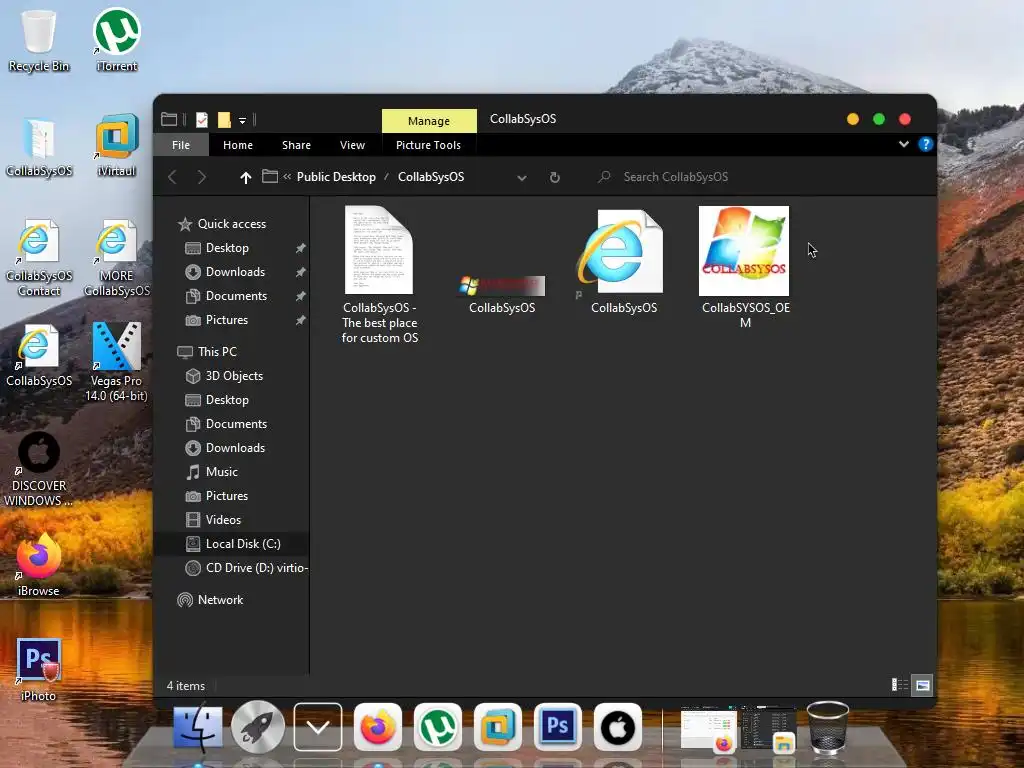Click the yellow minimize window dot

853,119
